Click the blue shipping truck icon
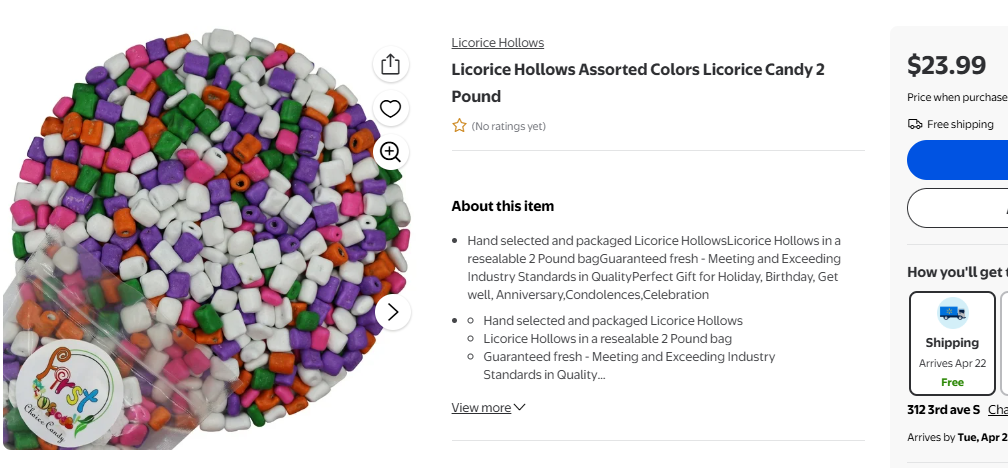 point(952,314)
